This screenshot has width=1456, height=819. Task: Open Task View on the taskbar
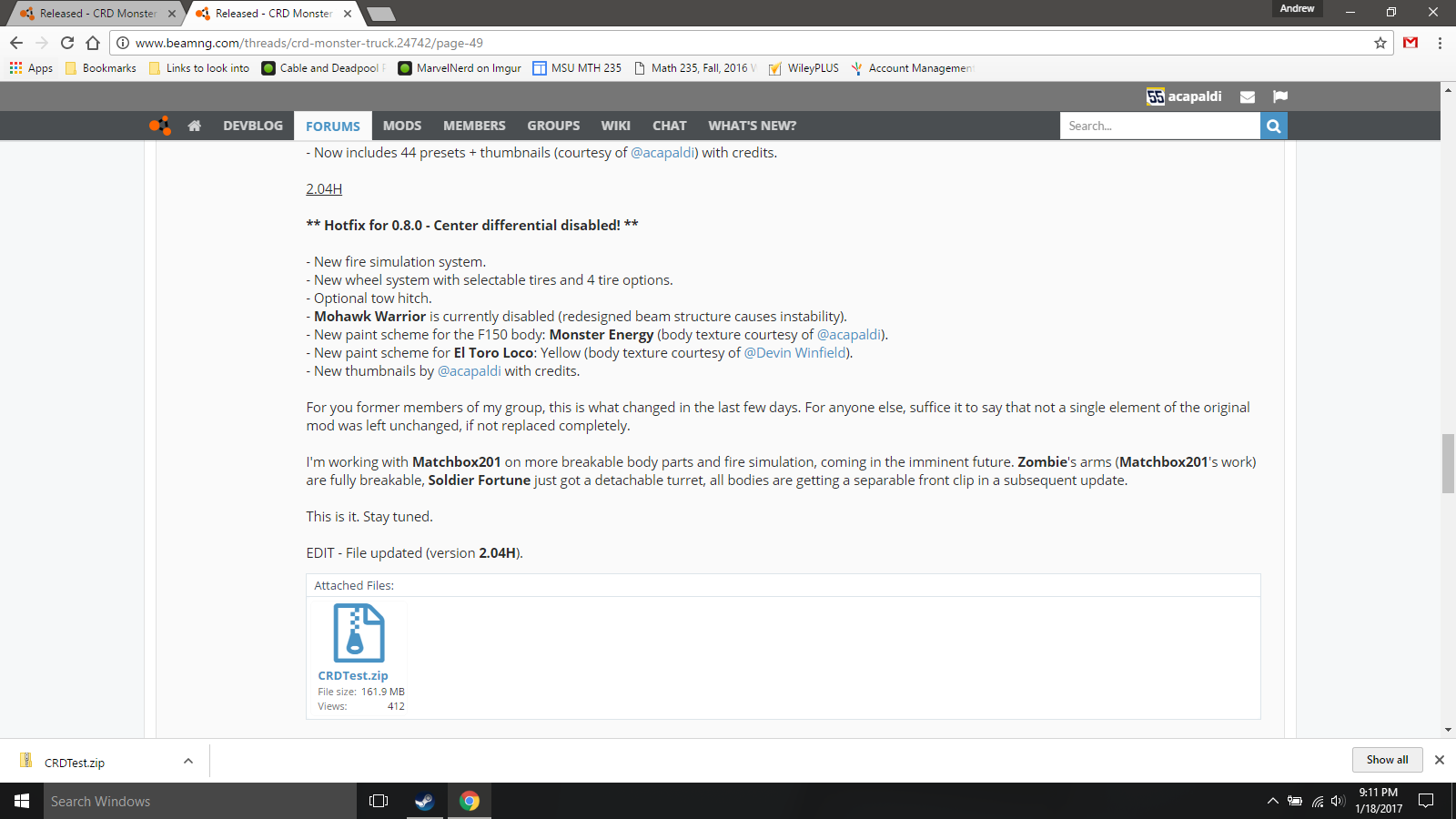tap(379, 801)
